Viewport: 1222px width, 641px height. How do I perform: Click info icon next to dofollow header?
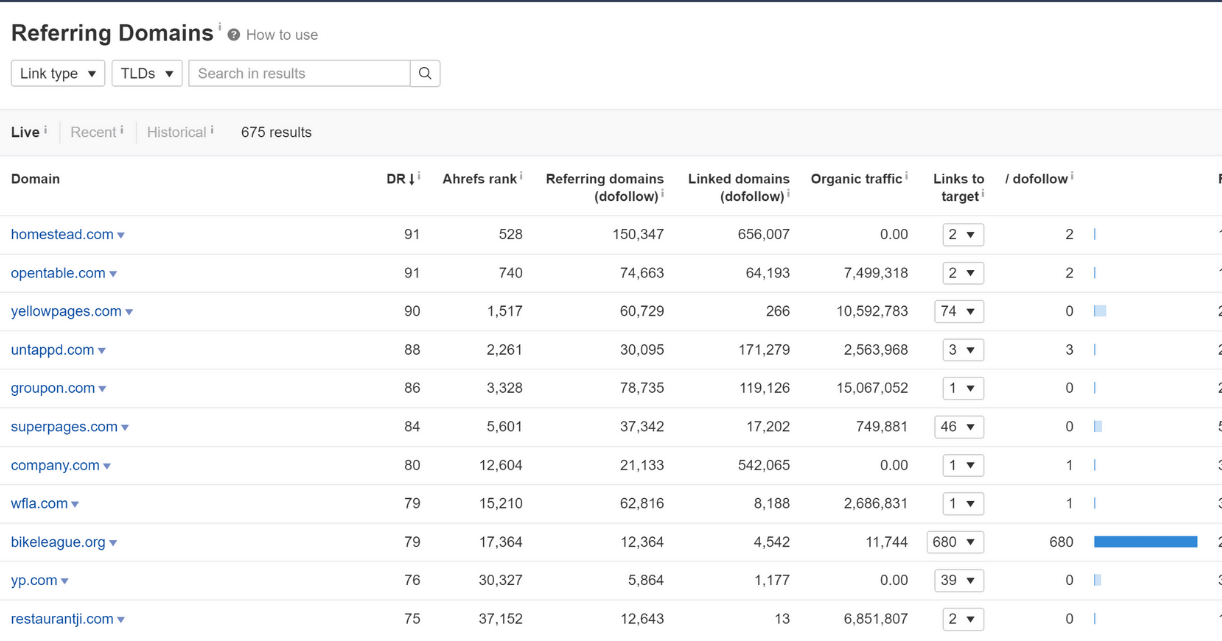(1072, 176)
